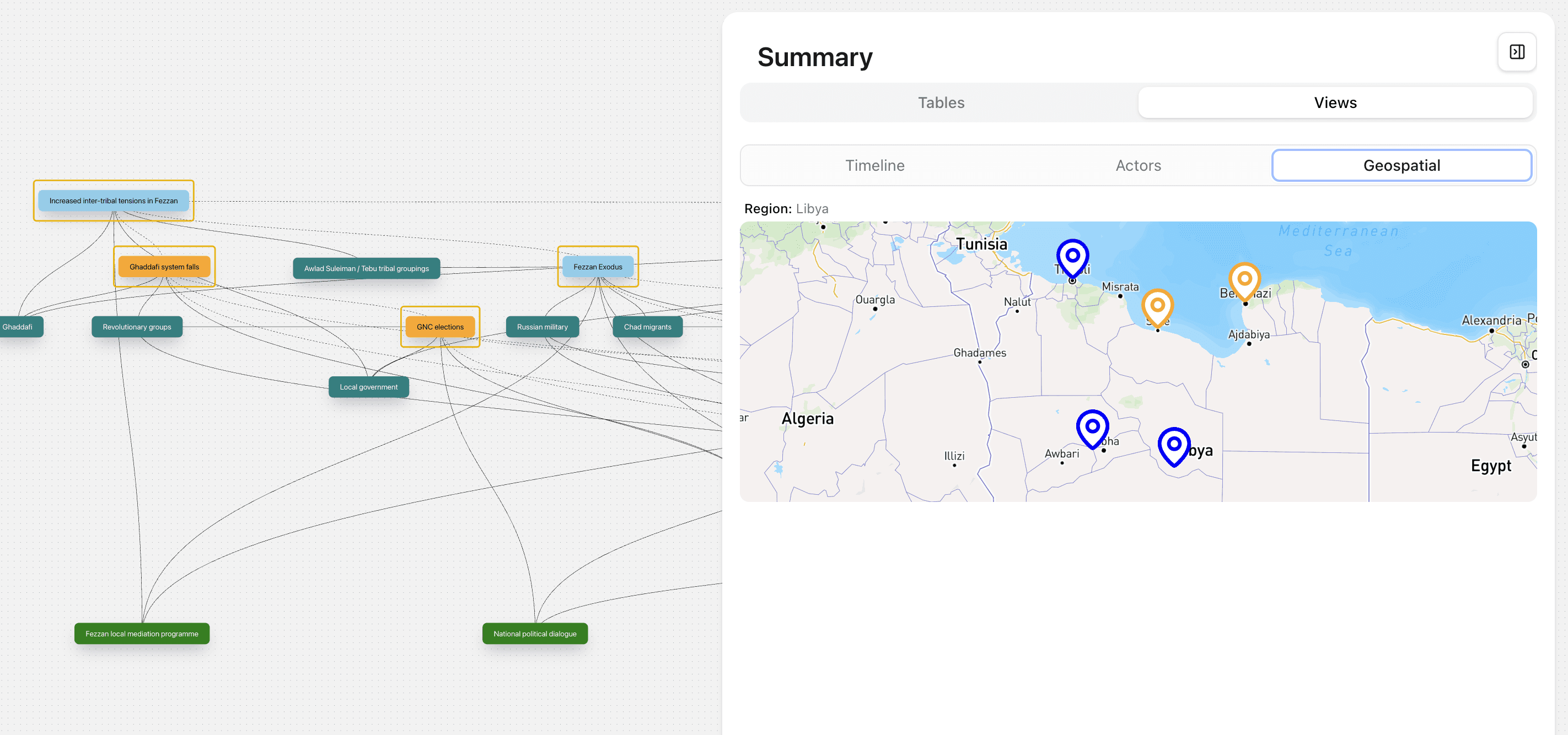Image resolution: width=1568 pixels, height=735 pixels.
Task: Click the Nalut label on map
Action: click(x=1017, y=302)
